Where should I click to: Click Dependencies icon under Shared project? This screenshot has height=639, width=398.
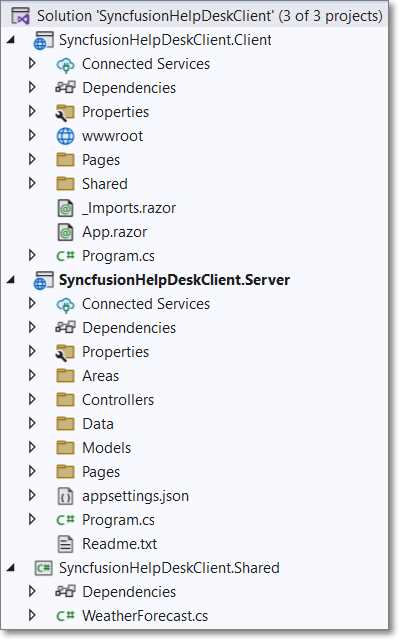point(65,592)
